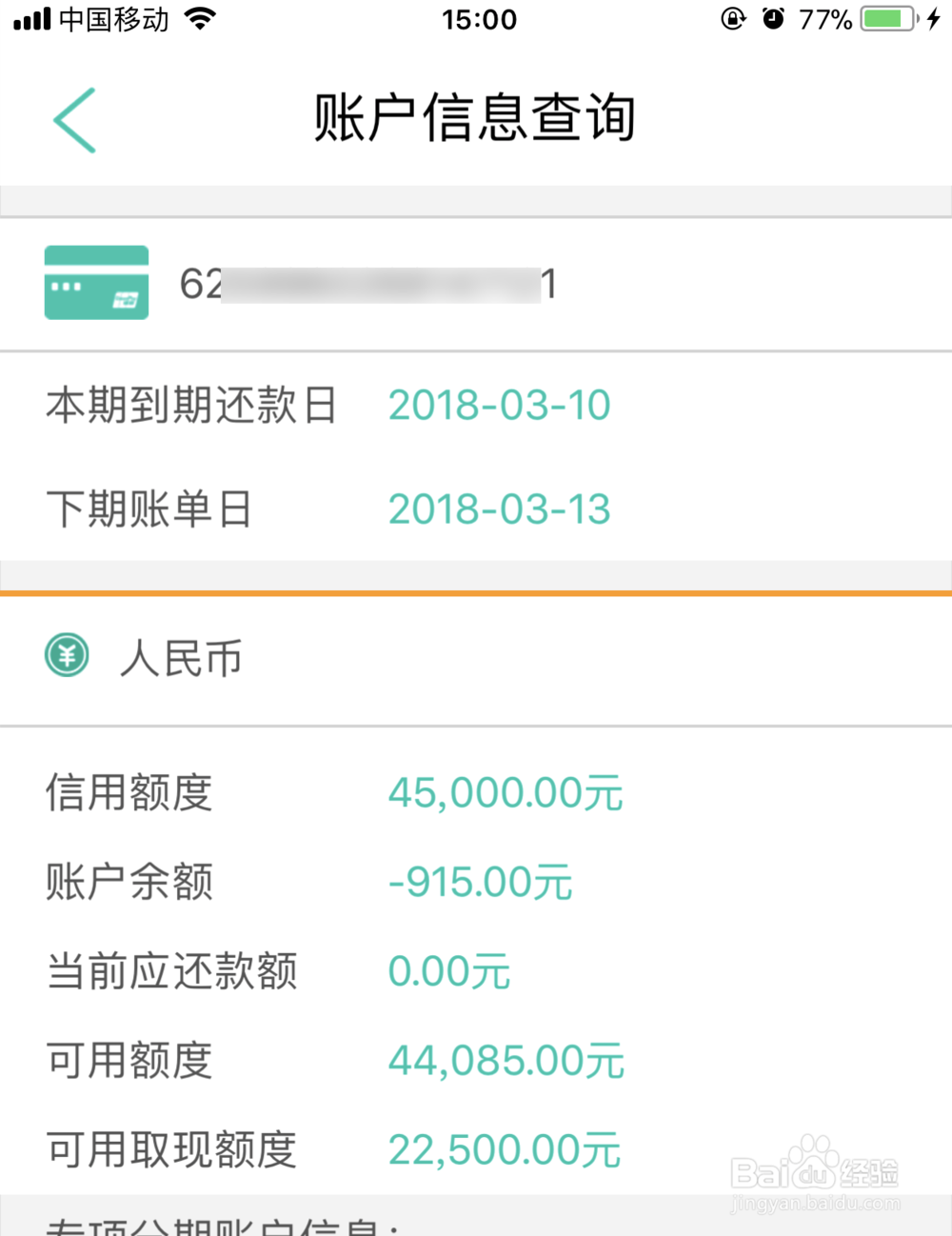The height and width of the screenshot is (1236, 952).
Task: Tap the rotation lock status icon
Action: [732, 18]
